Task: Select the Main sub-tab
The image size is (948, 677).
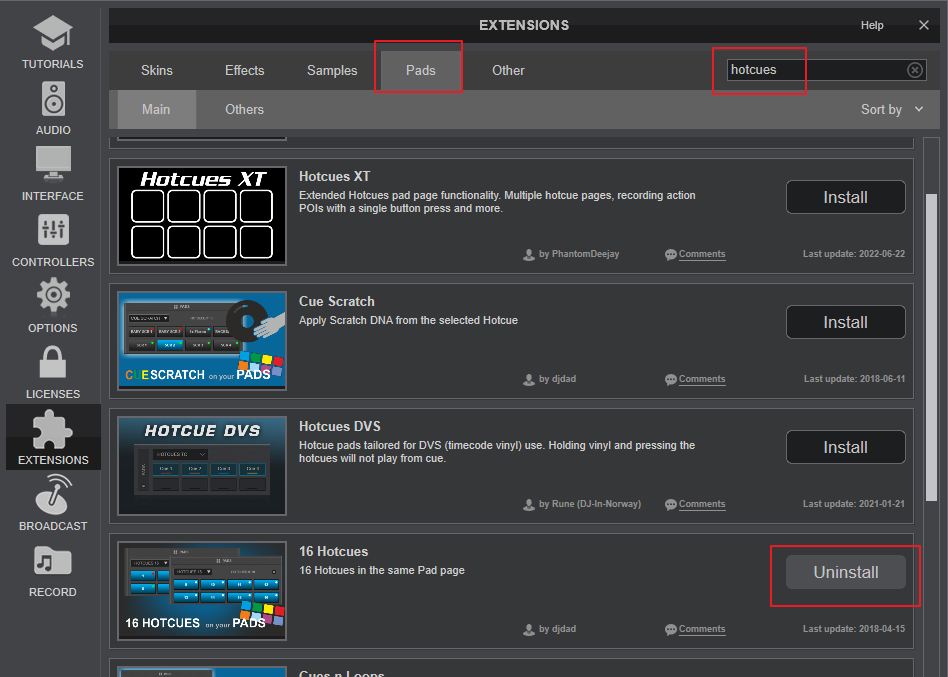Action: point(156,109)
